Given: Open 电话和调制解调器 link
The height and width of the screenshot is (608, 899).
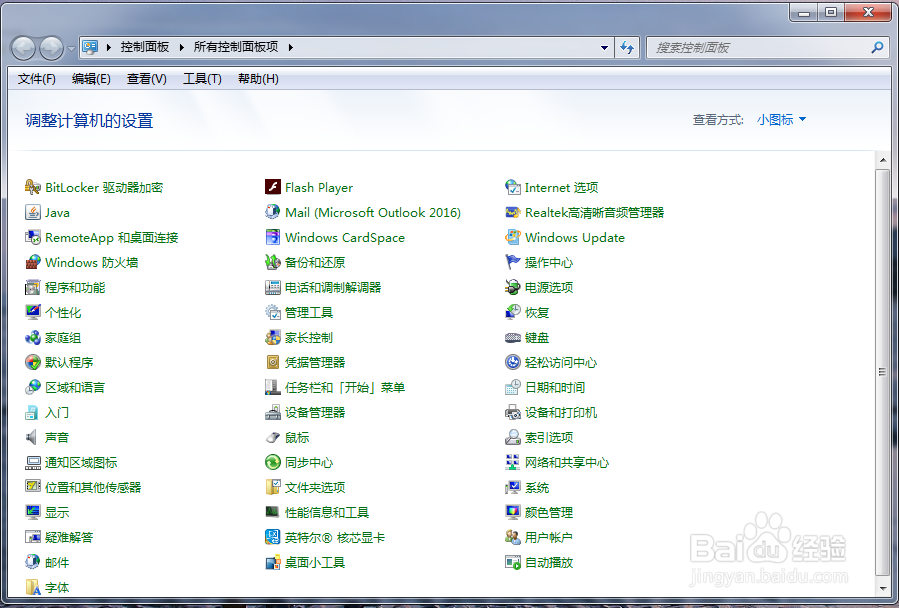Looking at the screenshot, I should (333, 287).
